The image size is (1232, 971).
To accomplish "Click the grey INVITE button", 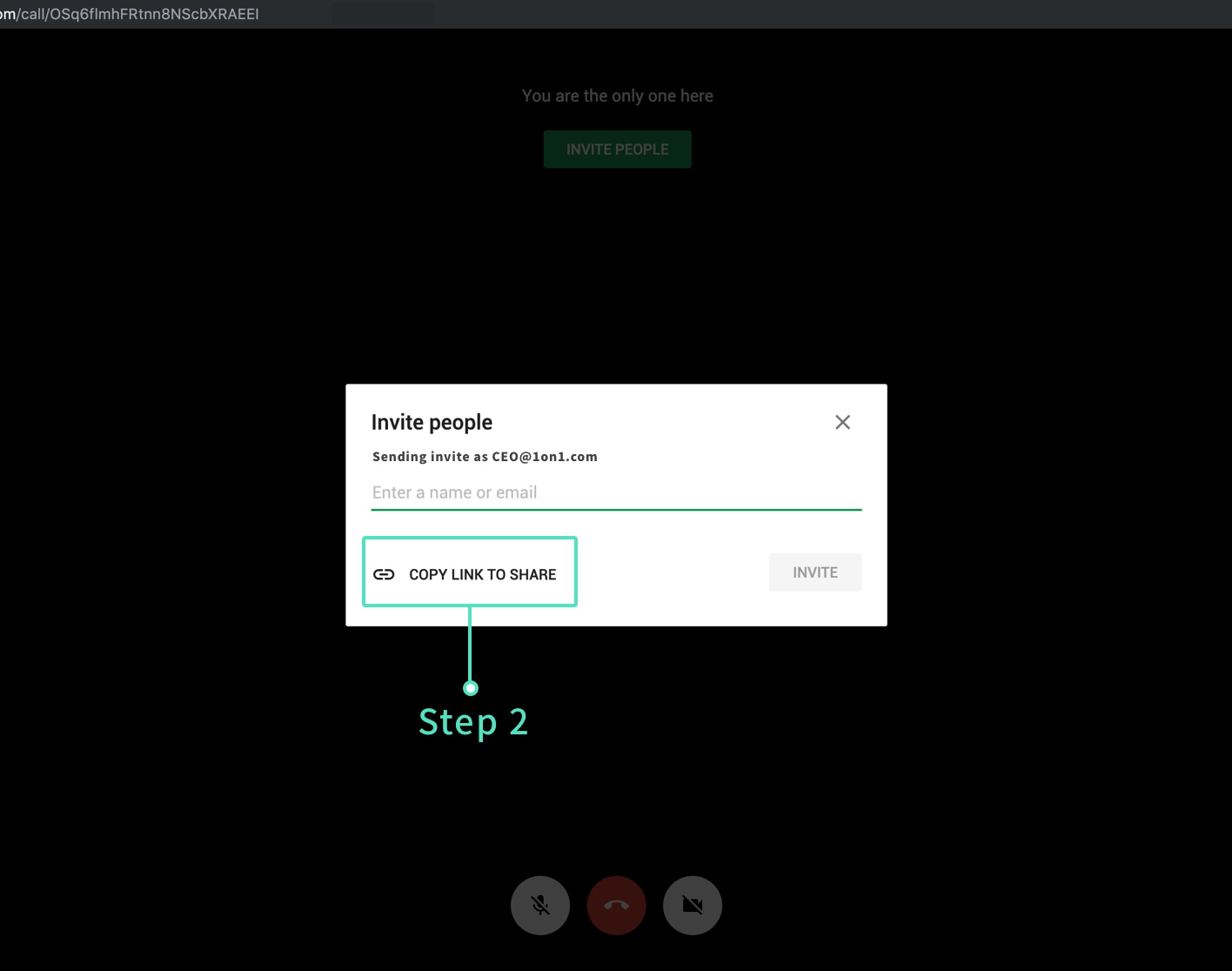I will (814, 573).
